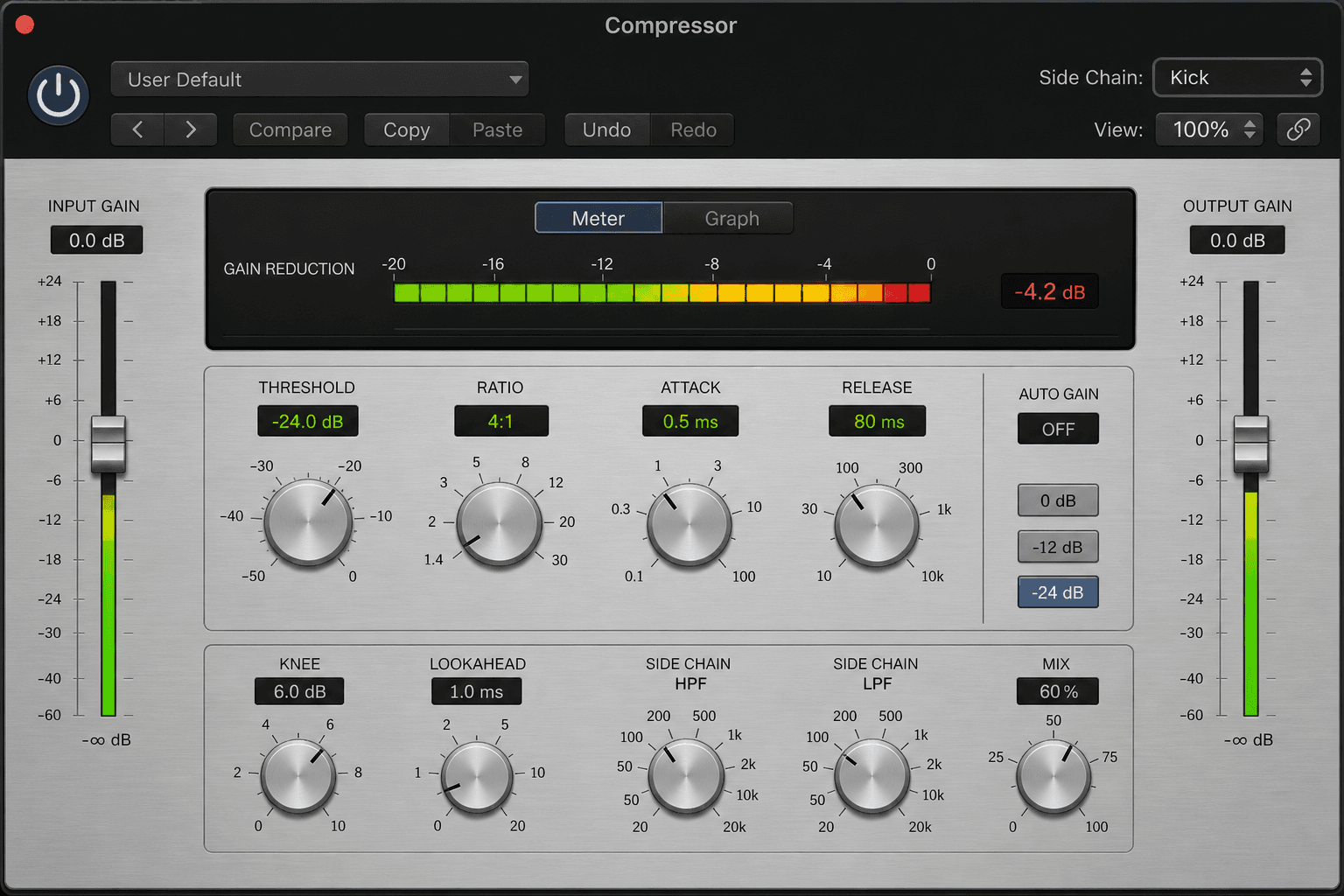Click the Lookahead 1.0 ms value field

[x=477, y=691]
